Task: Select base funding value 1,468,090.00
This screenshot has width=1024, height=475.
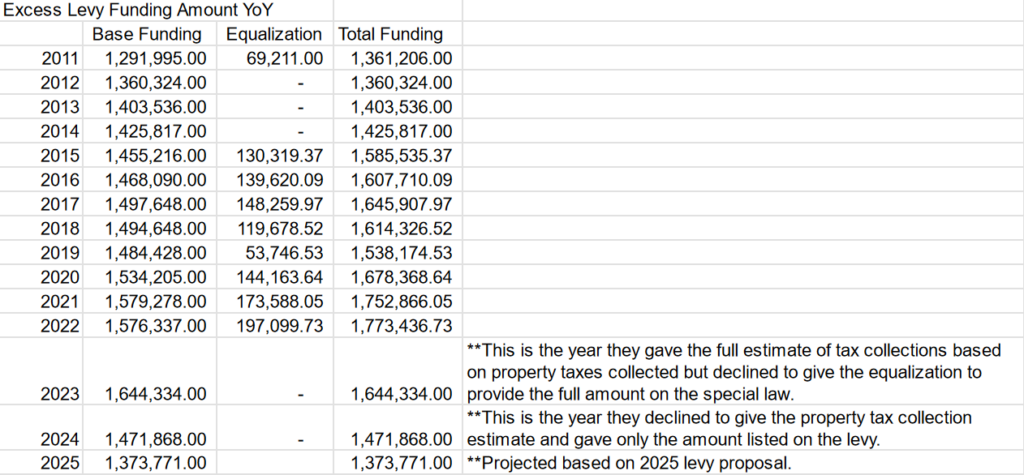Action: coord(155,180)
